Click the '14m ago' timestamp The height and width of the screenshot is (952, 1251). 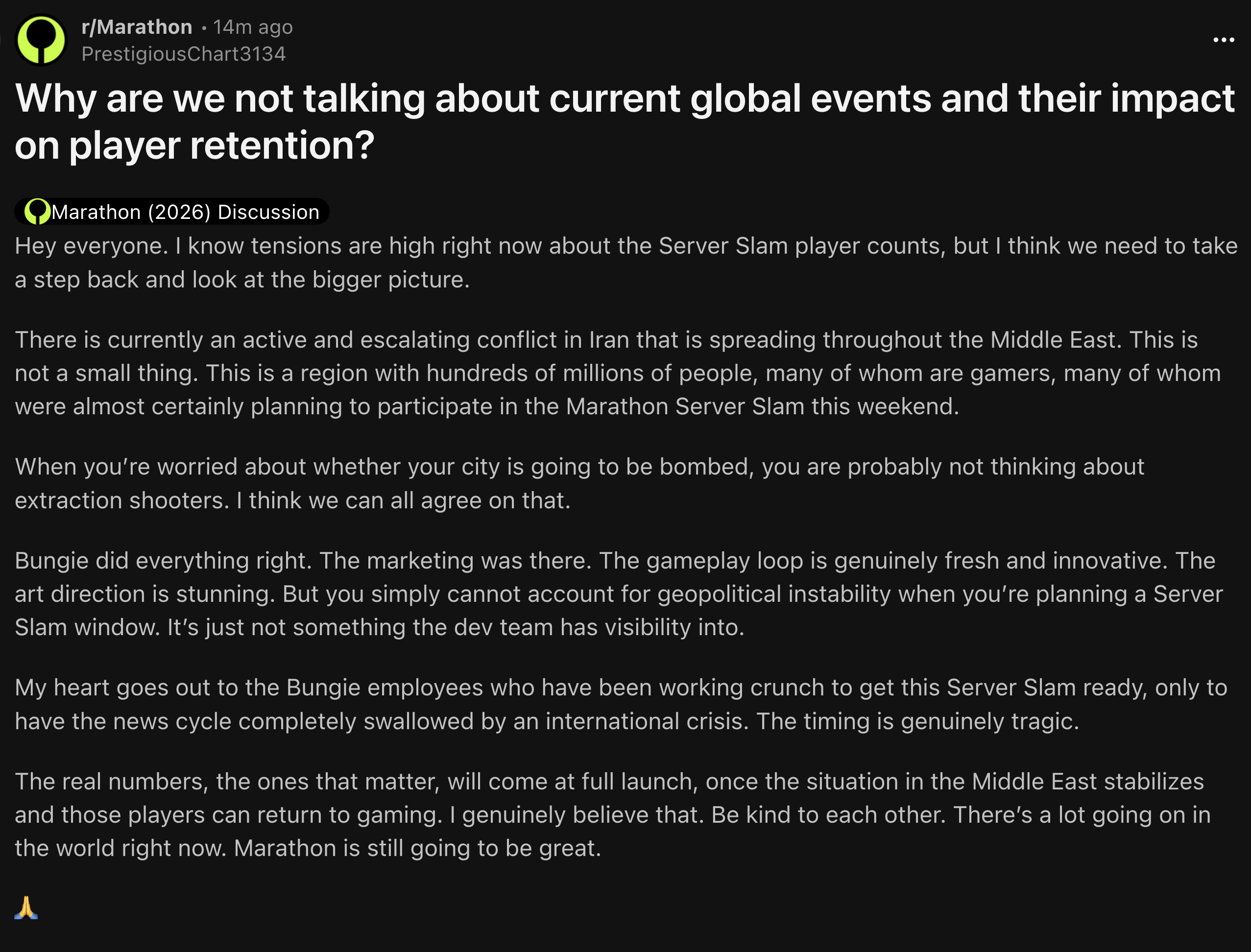click(x=253, y=26)
